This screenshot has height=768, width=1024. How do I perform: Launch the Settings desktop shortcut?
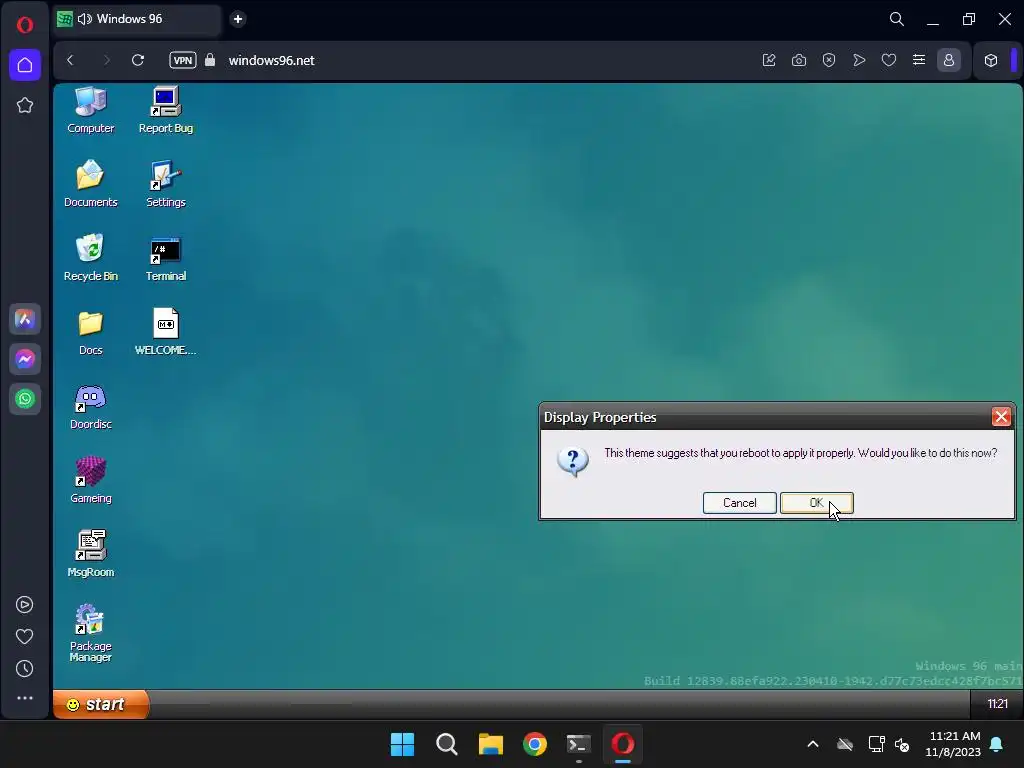165,184
